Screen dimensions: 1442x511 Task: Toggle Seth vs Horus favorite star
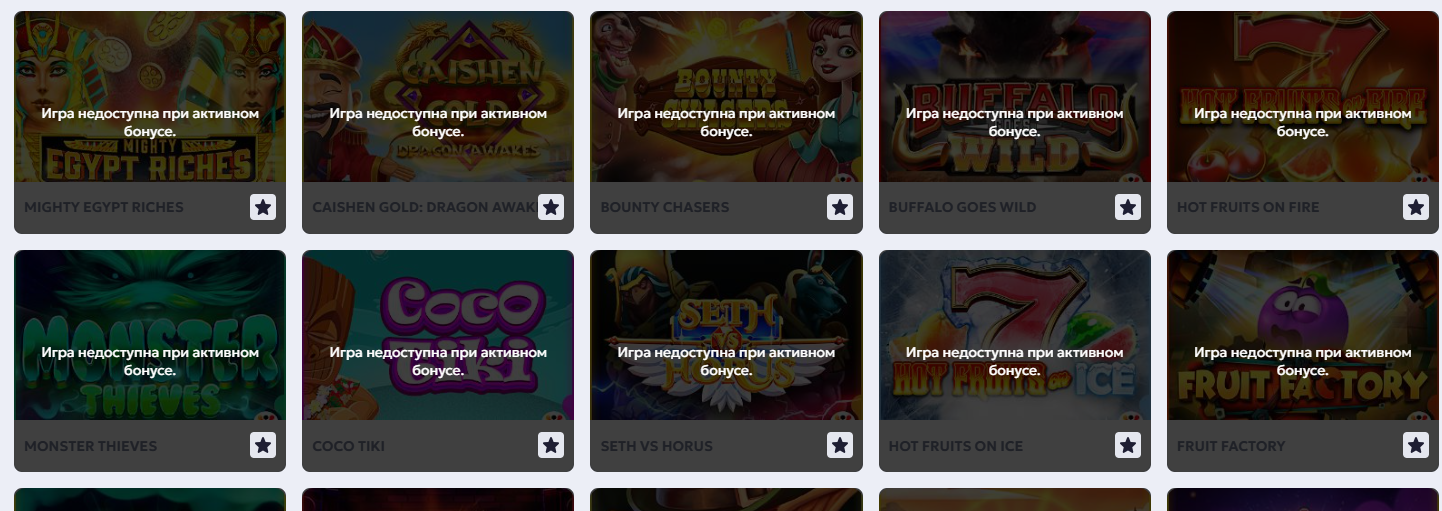pyautogui.click(x=840, y=446)
